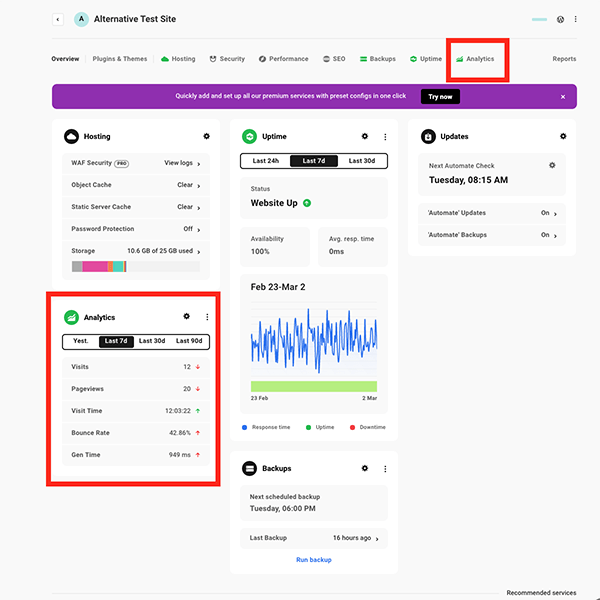Click the Gen Time 949 ms row

[x=136, y=455]
